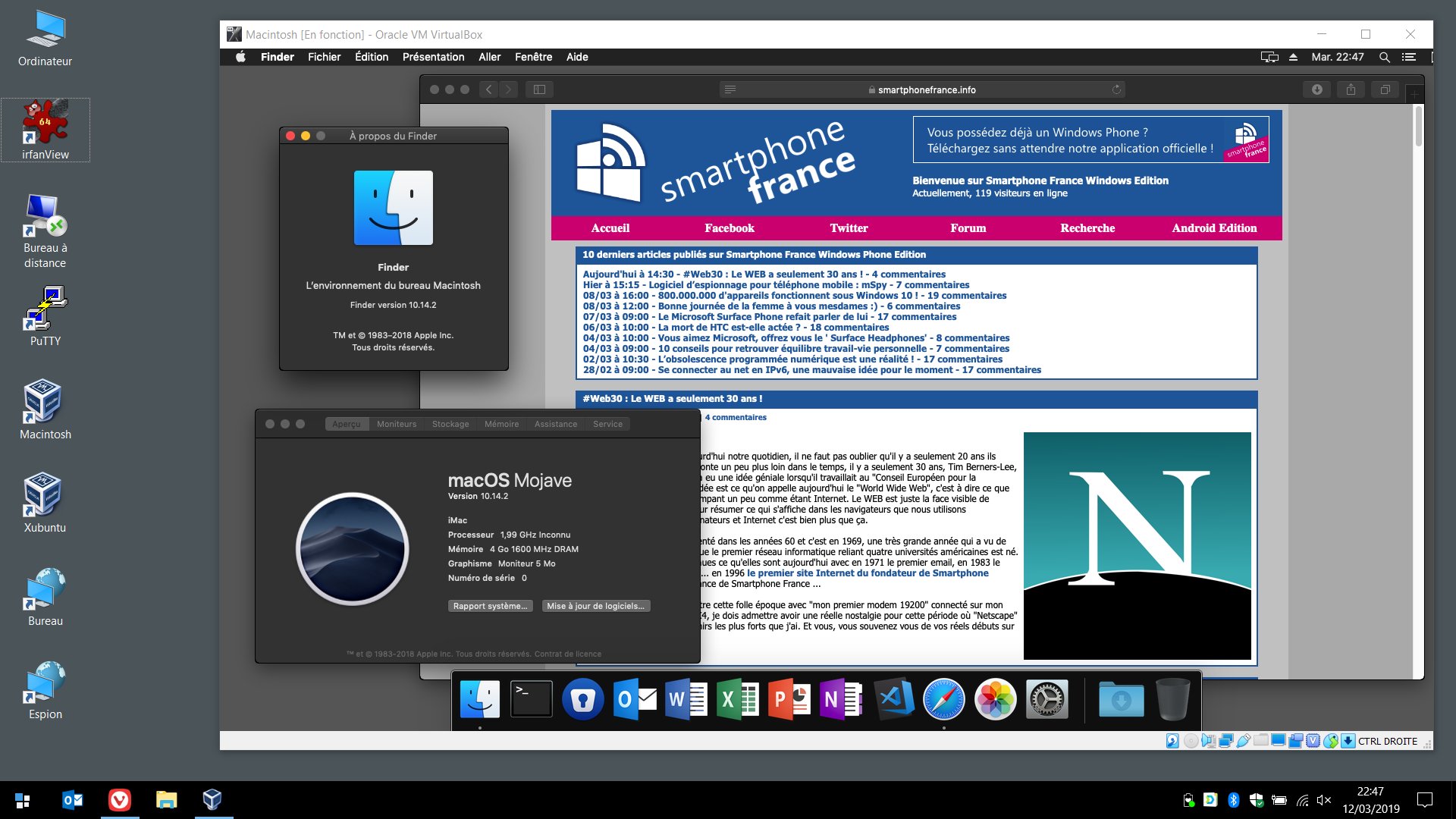
Task: Show Safari downloads list
Action: pos(1317,89)
